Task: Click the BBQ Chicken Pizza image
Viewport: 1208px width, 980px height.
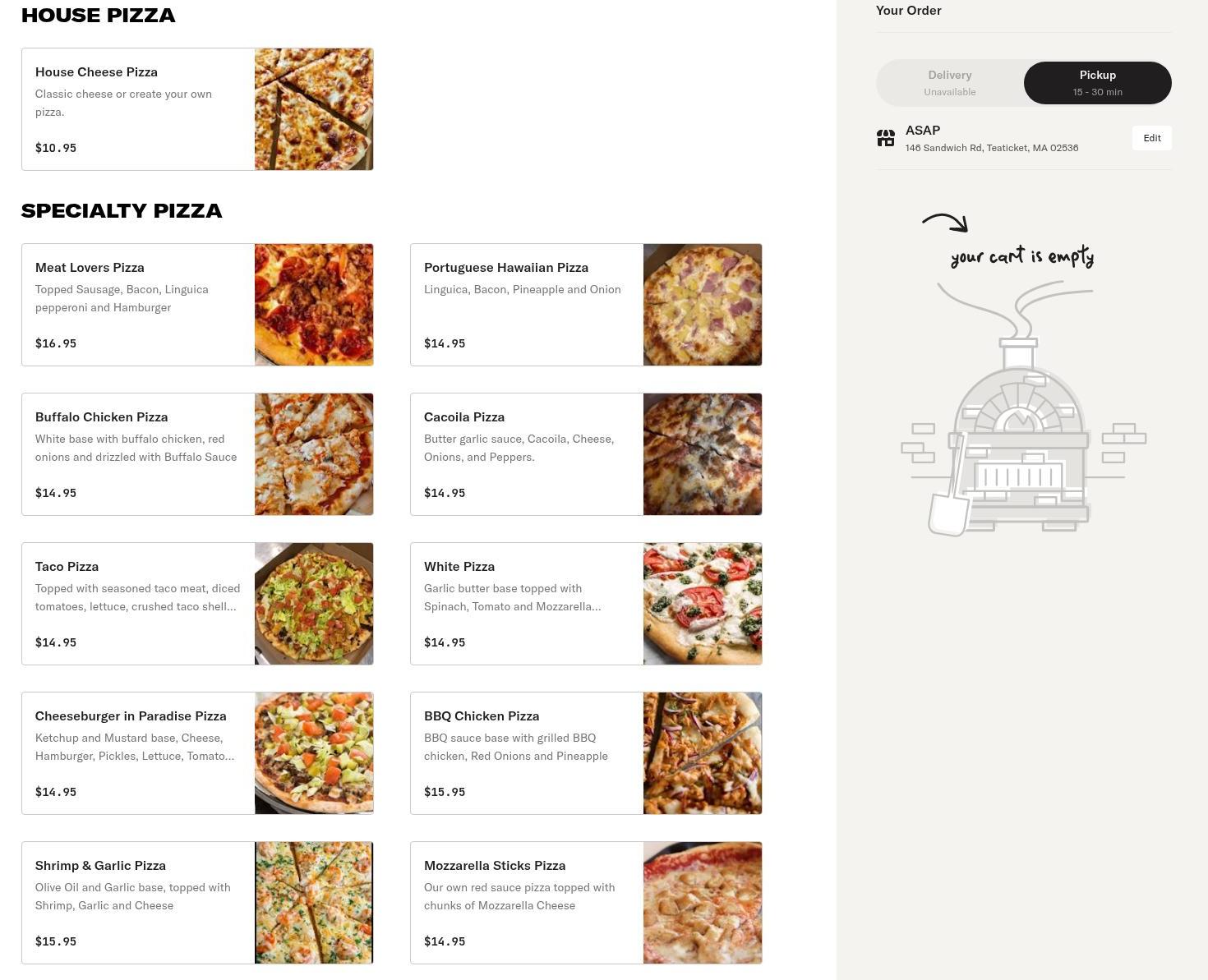Action: 703,753
